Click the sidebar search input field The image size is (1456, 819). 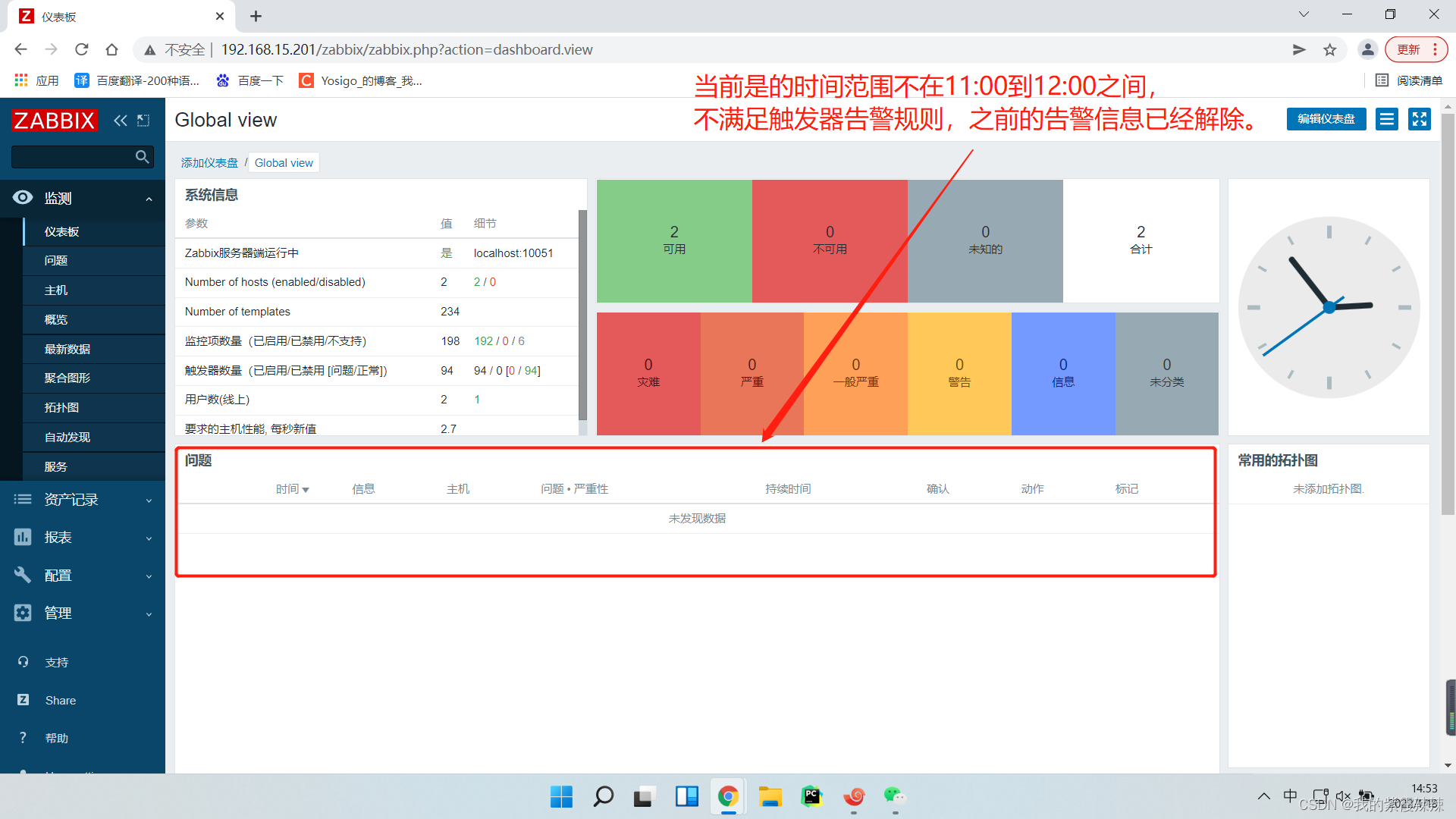coord(74,157)
